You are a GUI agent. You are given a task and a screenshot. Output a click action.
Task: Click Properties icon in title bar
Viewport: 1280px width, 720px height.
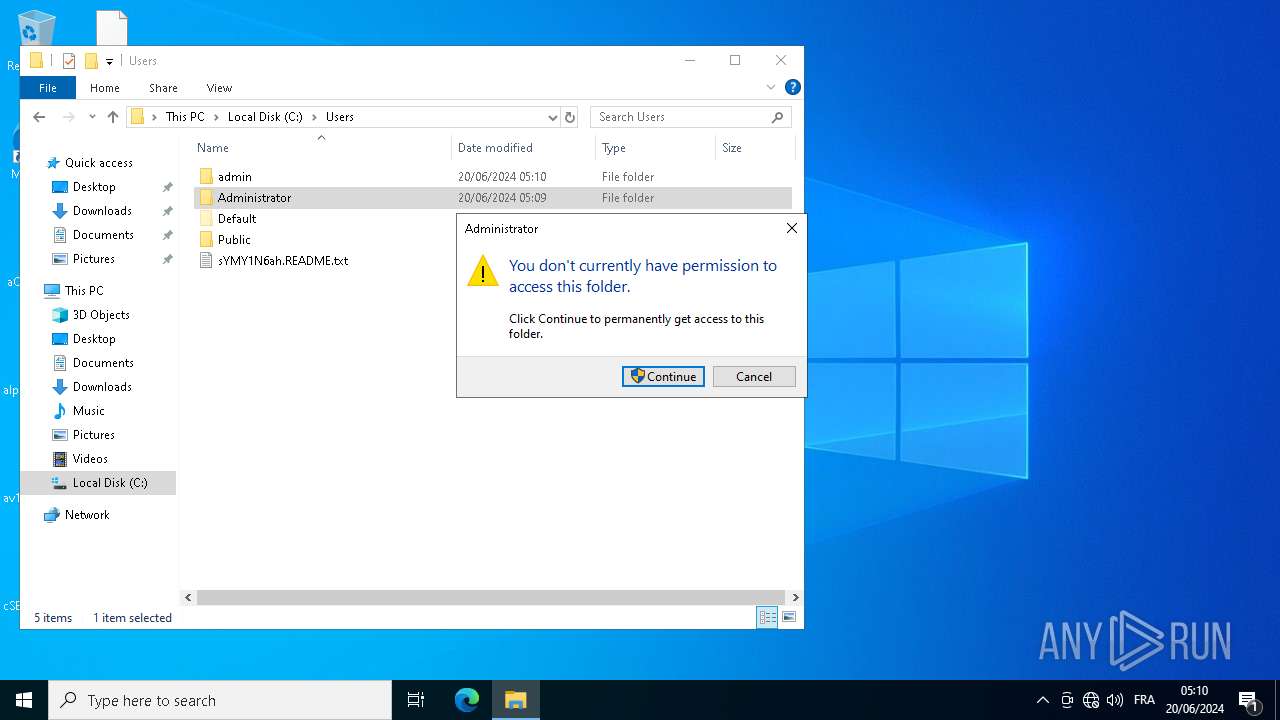pos(69,61)
